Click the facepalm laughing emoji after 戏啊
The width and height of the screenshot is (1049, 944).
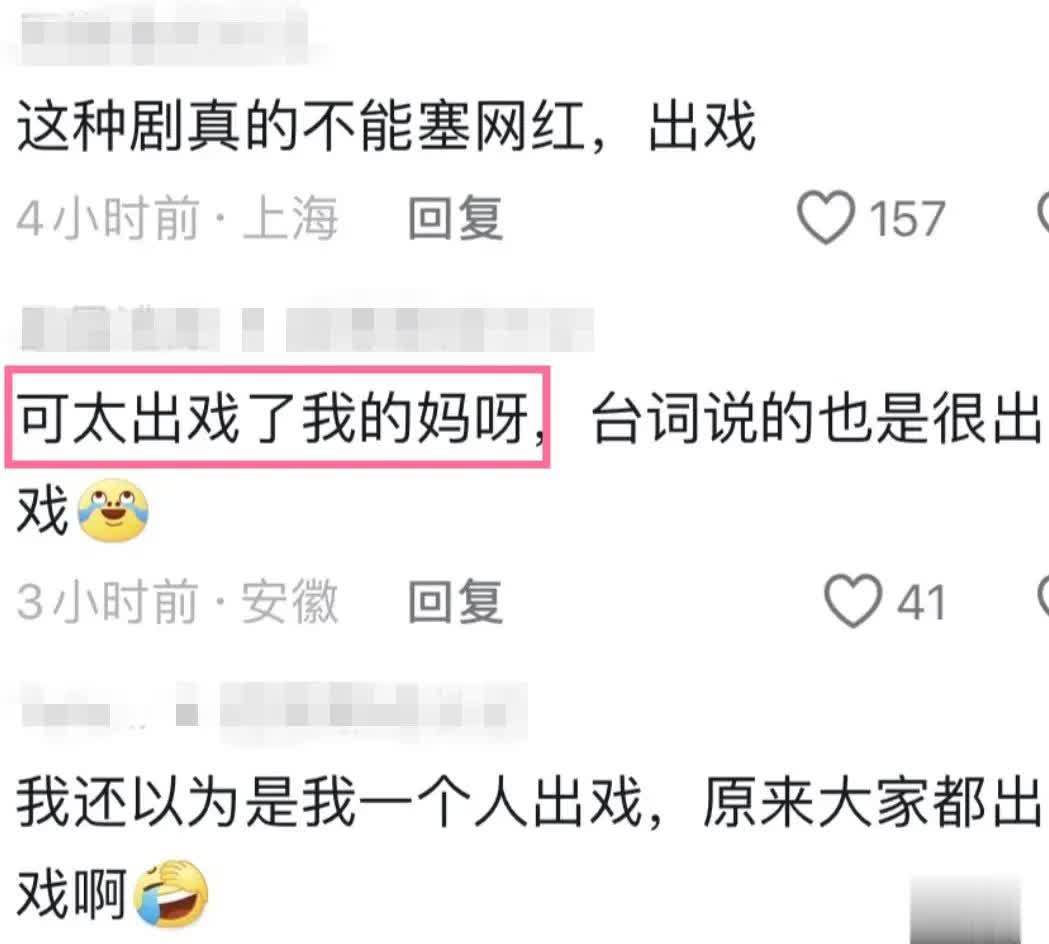pos(171,894)
